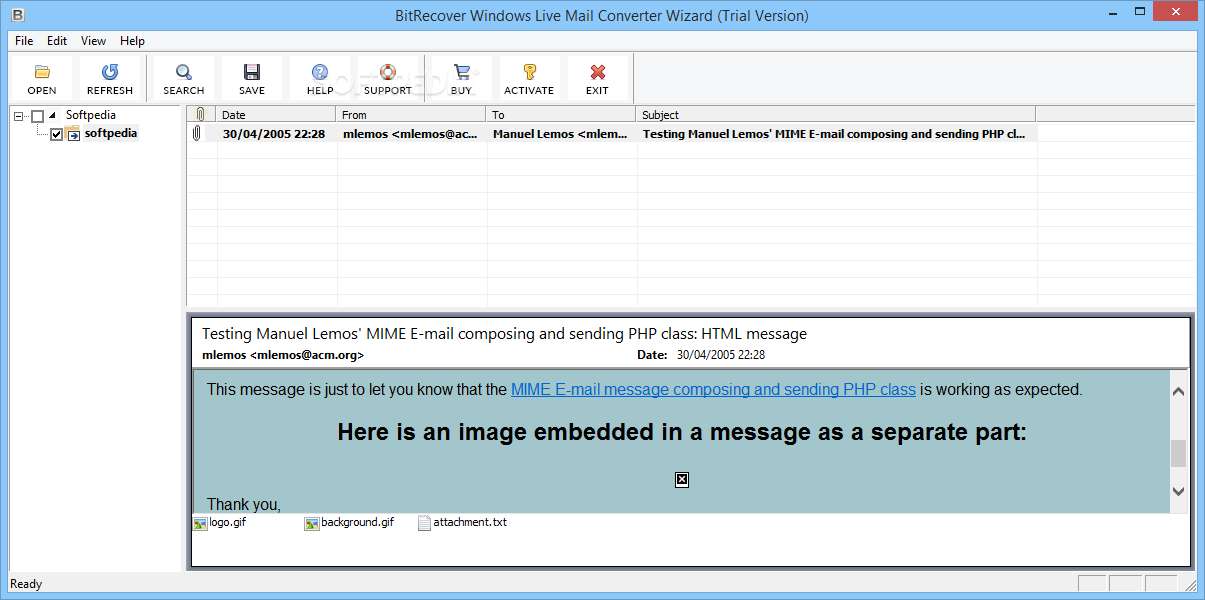Open the View menu
The image size is (1205, 600).
point(93,41)
